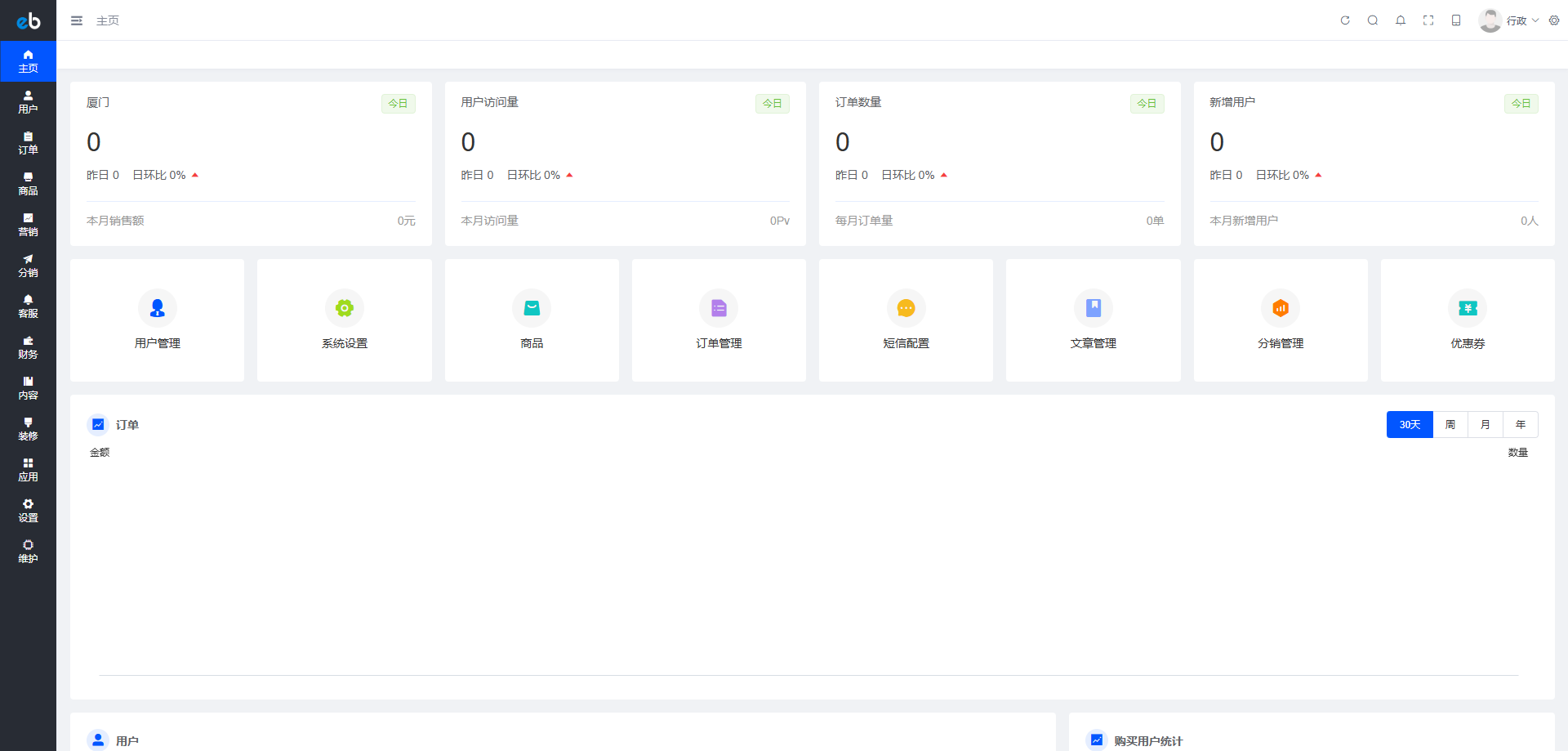Switch to the 主页 tab
Screen dimensions: 1568x751
coord(109,20)
